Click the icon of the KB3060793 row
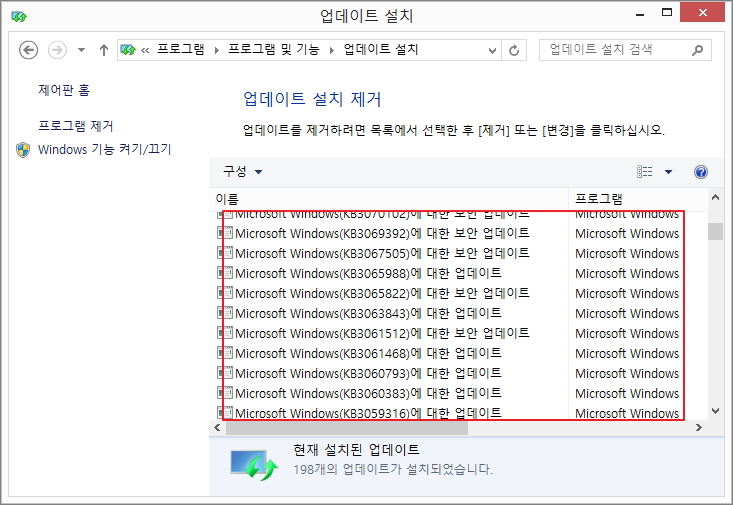 [225, 373]
